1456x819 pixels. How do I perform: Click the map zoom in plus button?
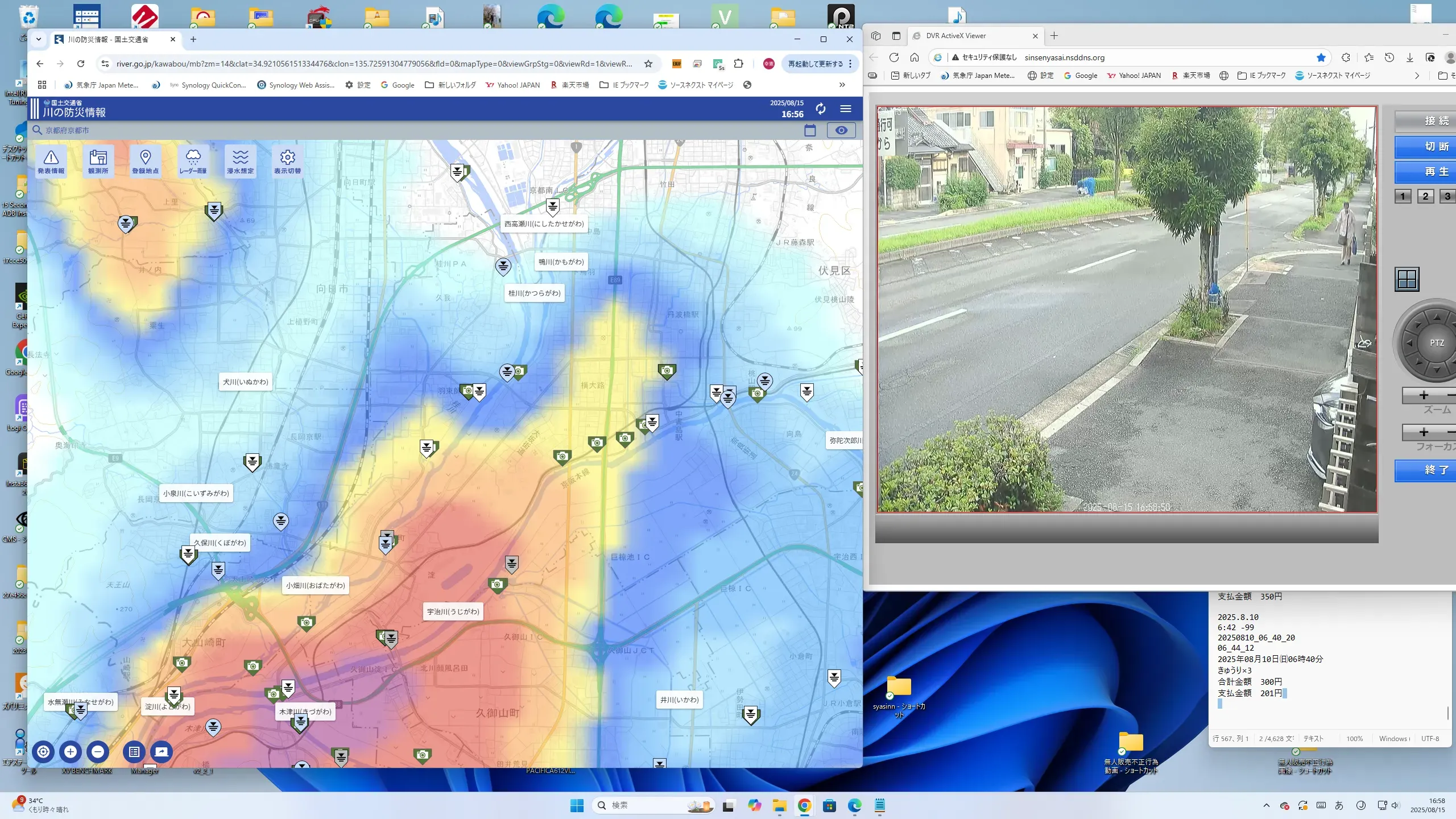71,751
